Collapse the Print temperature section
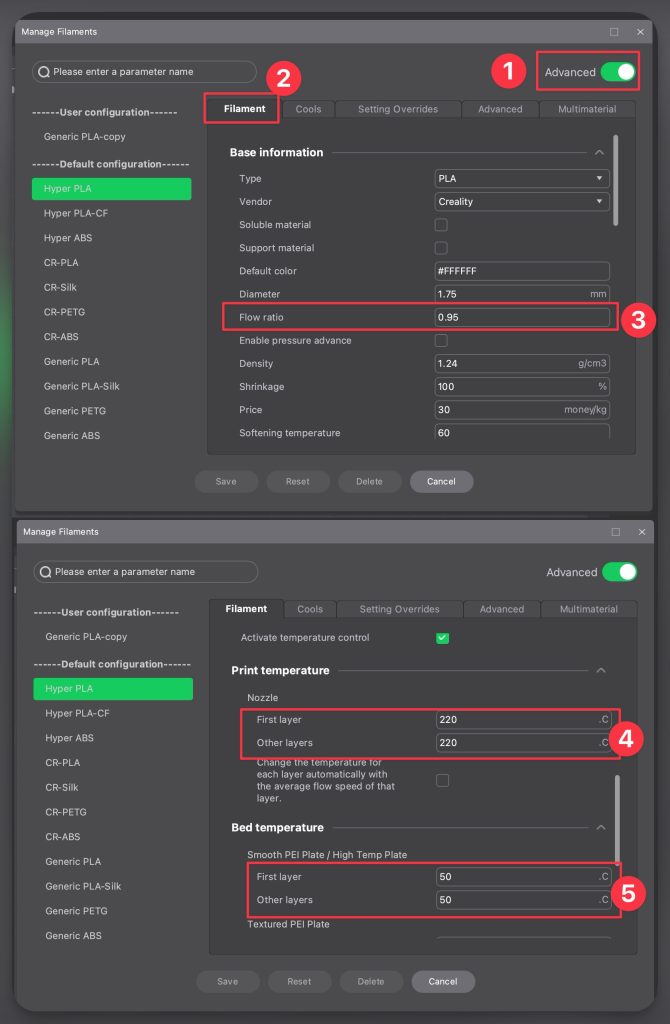 600,671
